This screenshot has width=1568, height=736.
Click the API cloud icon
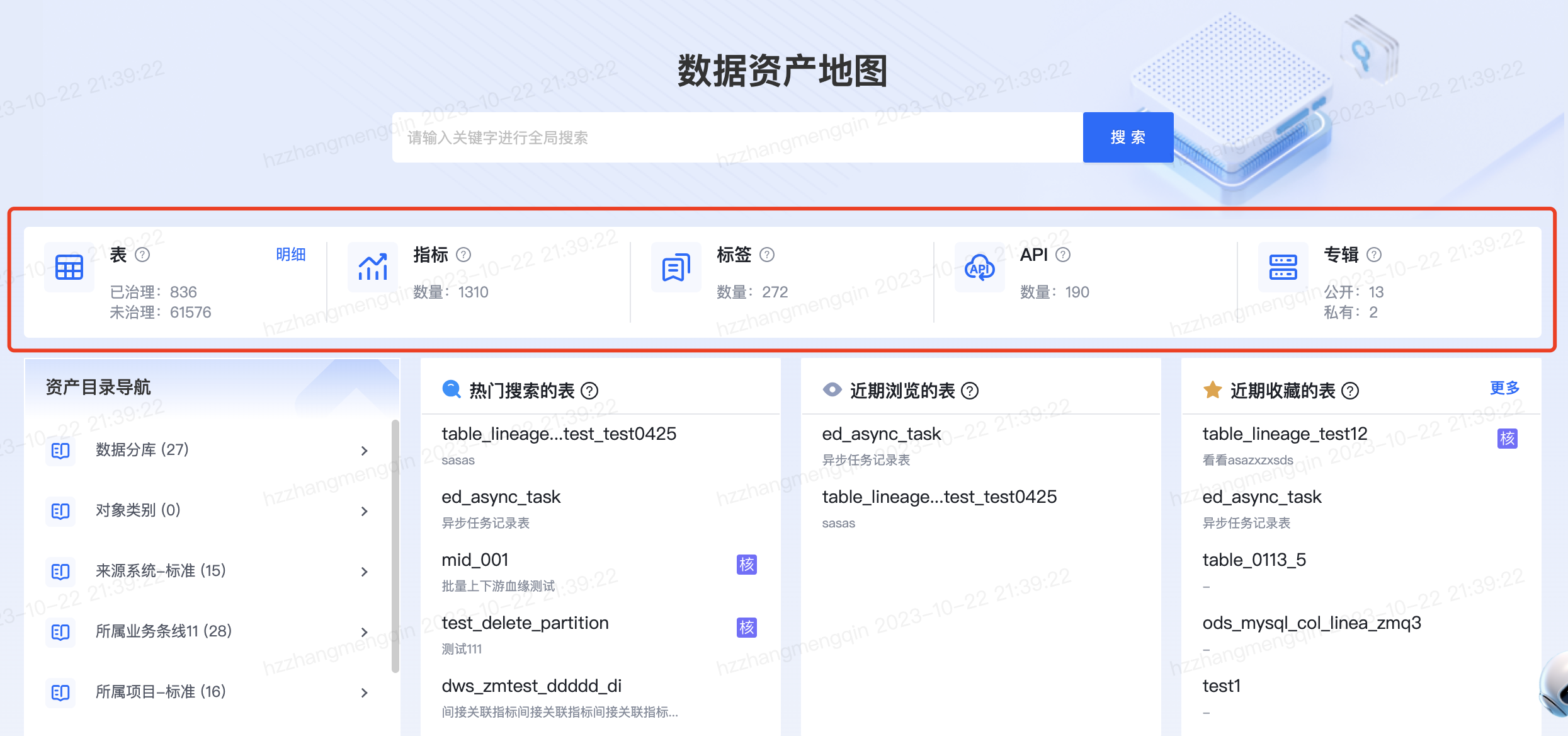click(x=980, y=267)
